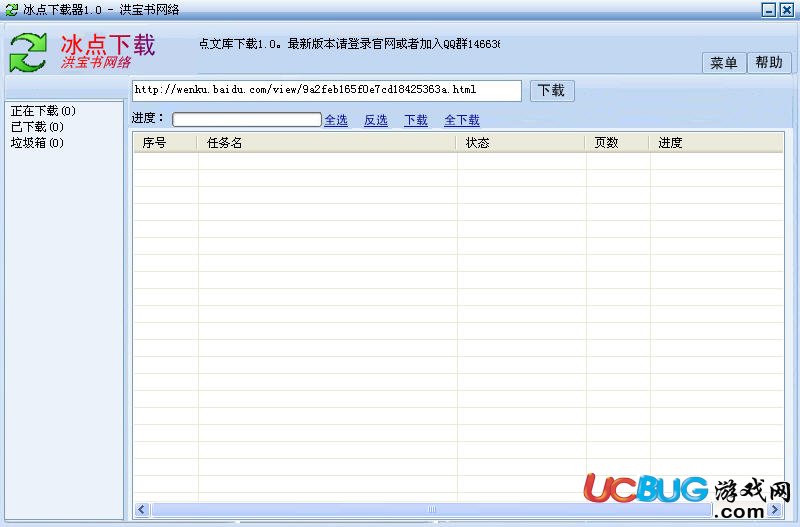Screen dimensions: 800x527
Task: Open the 帮助 help button
Action: point(769,63)
